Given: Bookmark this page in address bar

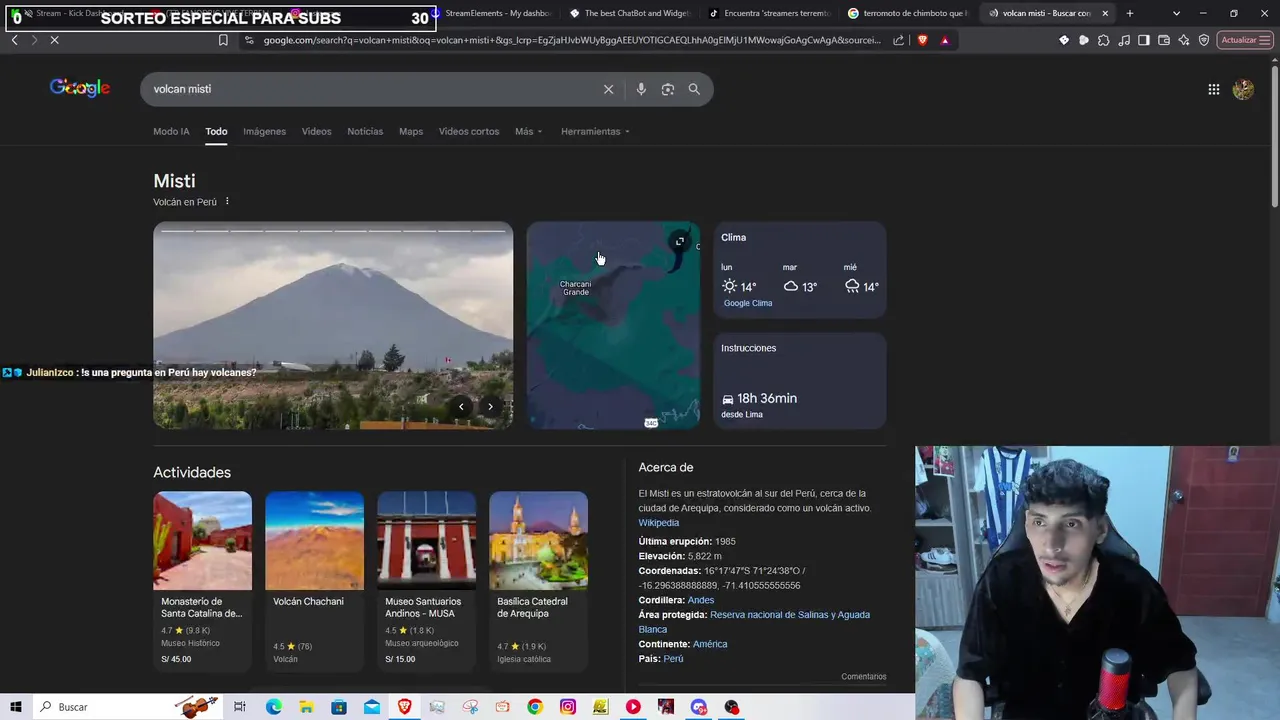Looking at the screenshot, I should pos(223,40).
